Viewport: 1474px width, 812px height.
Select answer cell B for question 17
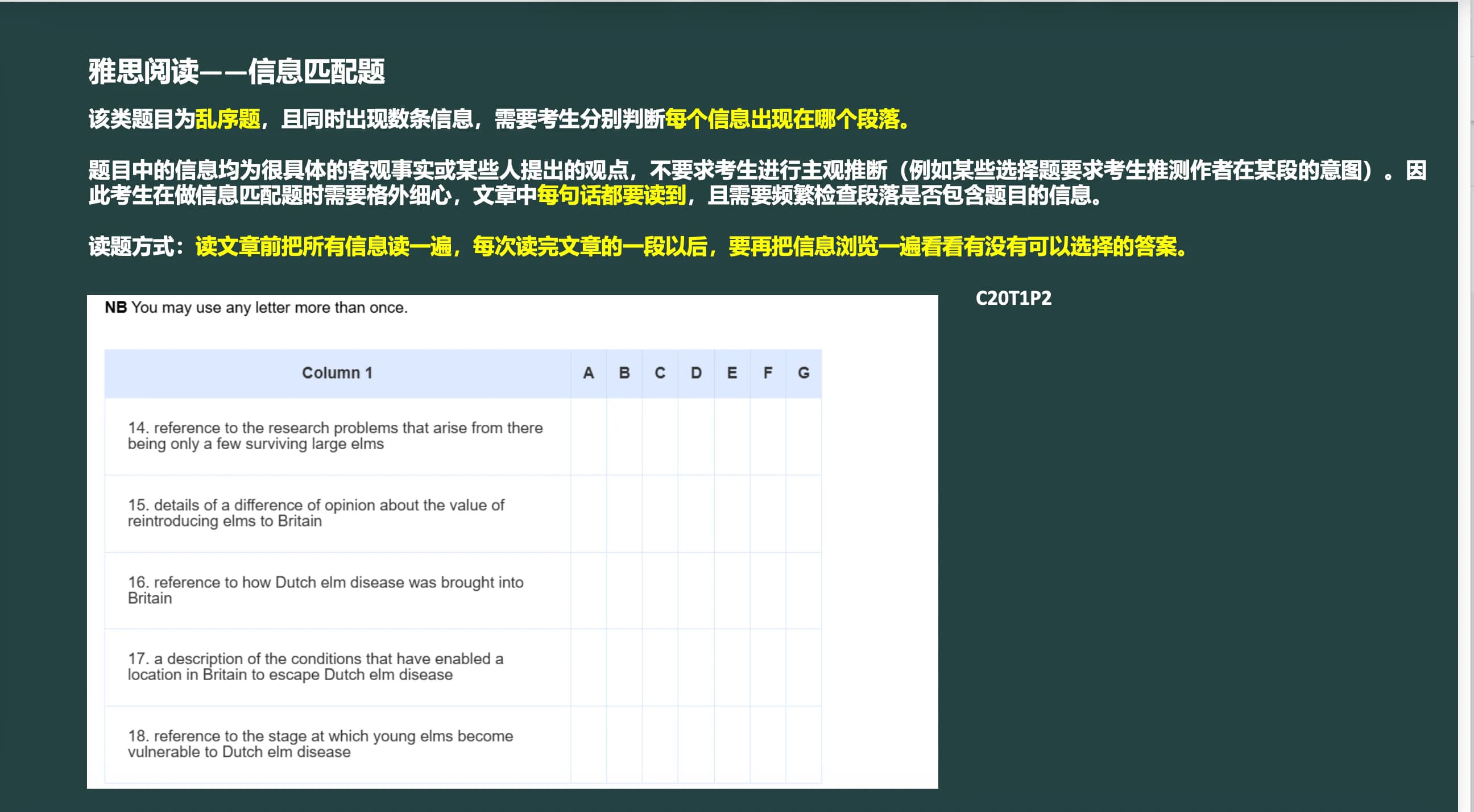(624, 667)
